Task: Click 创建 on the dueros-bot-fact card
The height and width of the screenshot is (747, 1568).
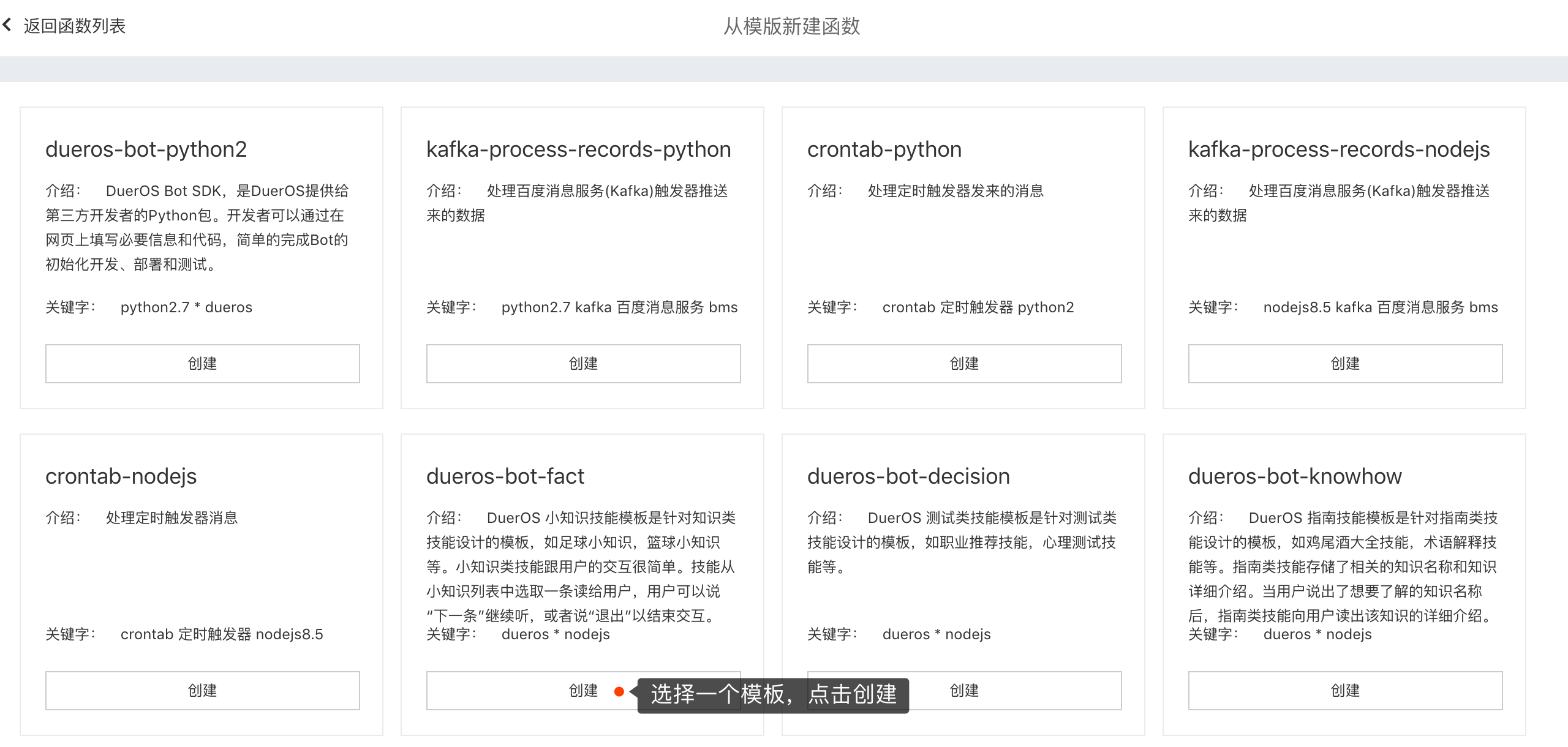Action: pos(584,691)
